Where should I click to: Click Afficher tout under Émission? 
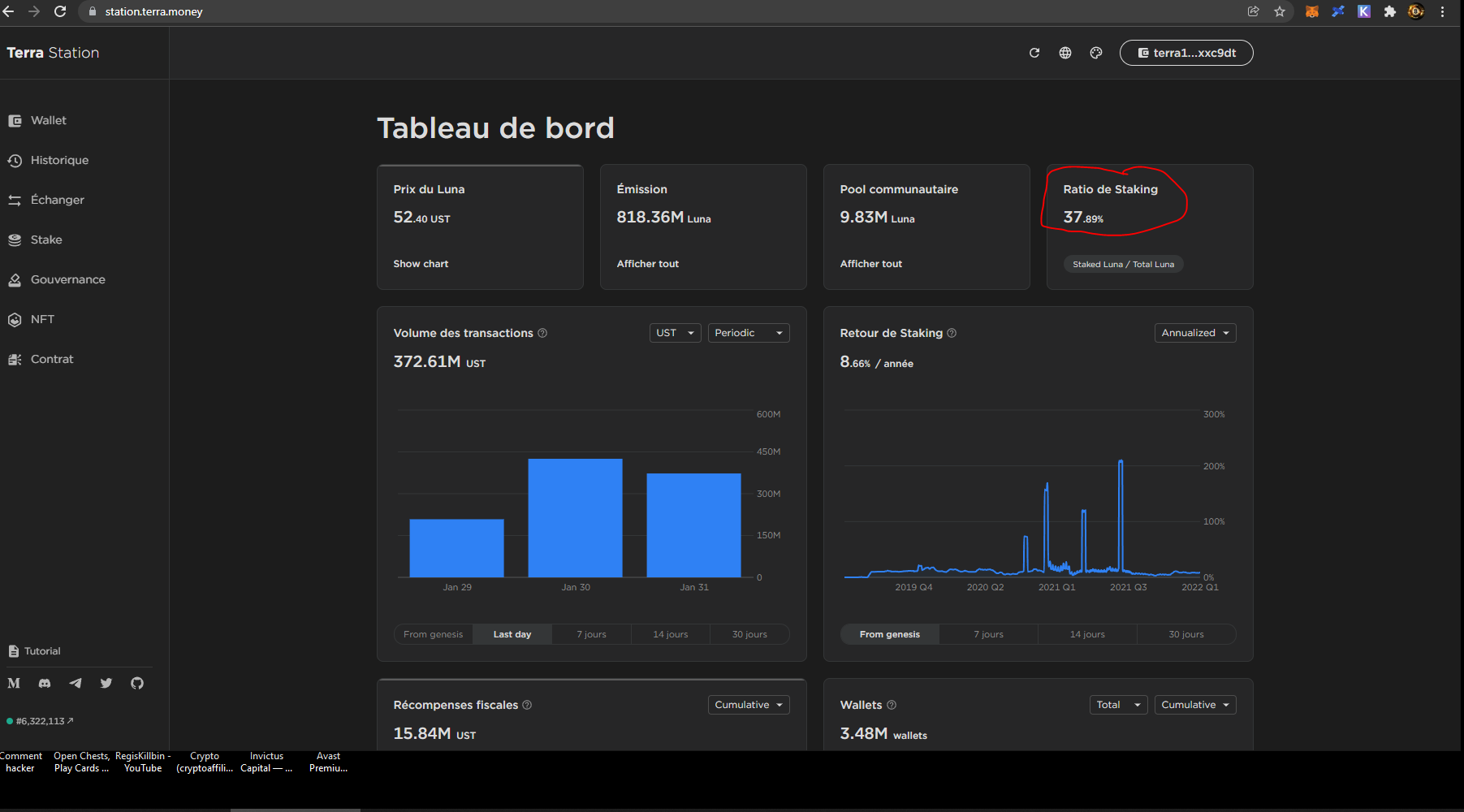coord(648,264)
